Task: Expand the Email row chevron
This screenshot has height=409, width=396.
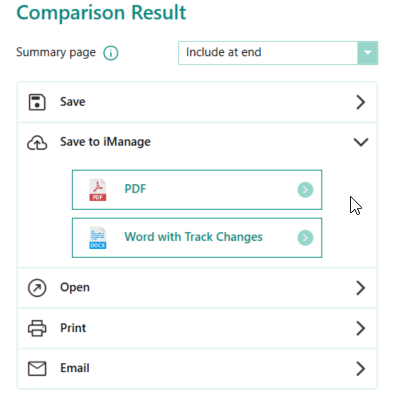Action: click(361, 369)
